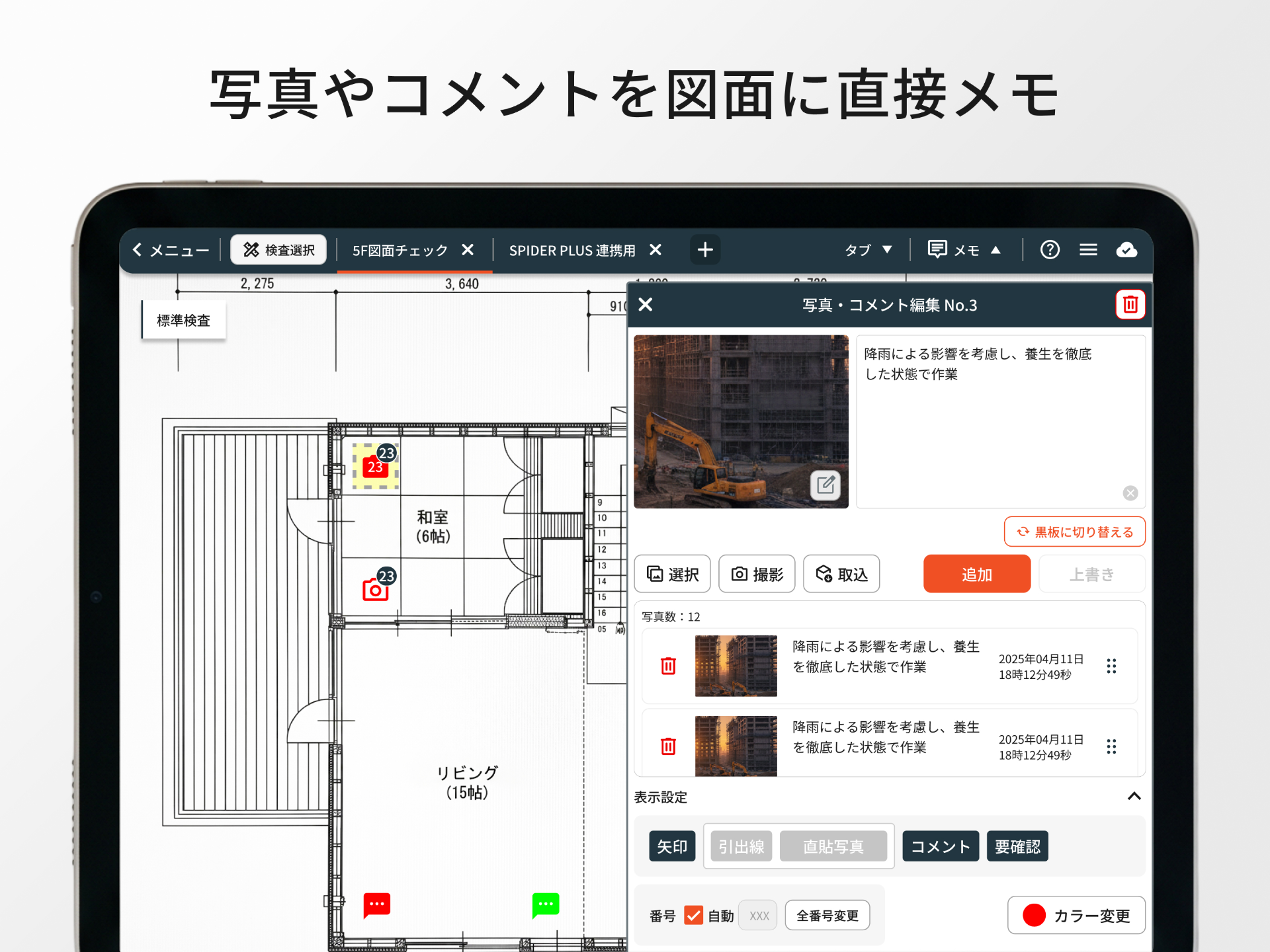The width and height of the screenshot is (1270, 952).
Task: Select red comment bubble marker
Action: point(377,905)
